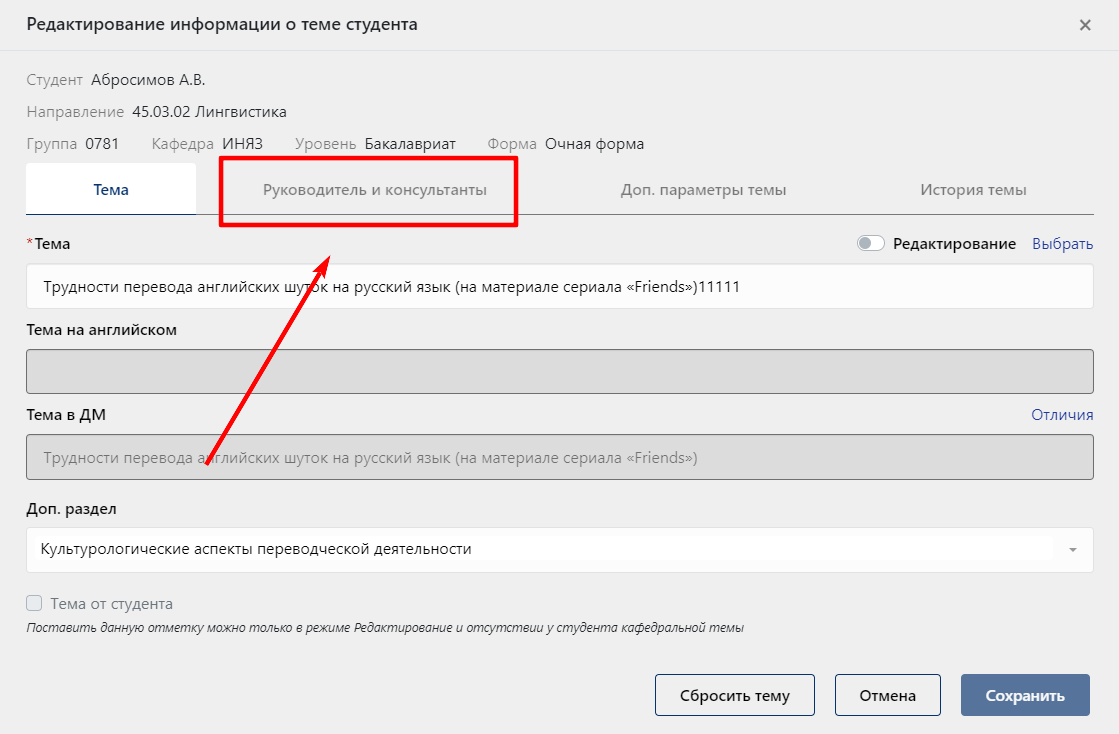
Task: Click the Отмена button
Action: pyautogui.click(x=887, y=695)
